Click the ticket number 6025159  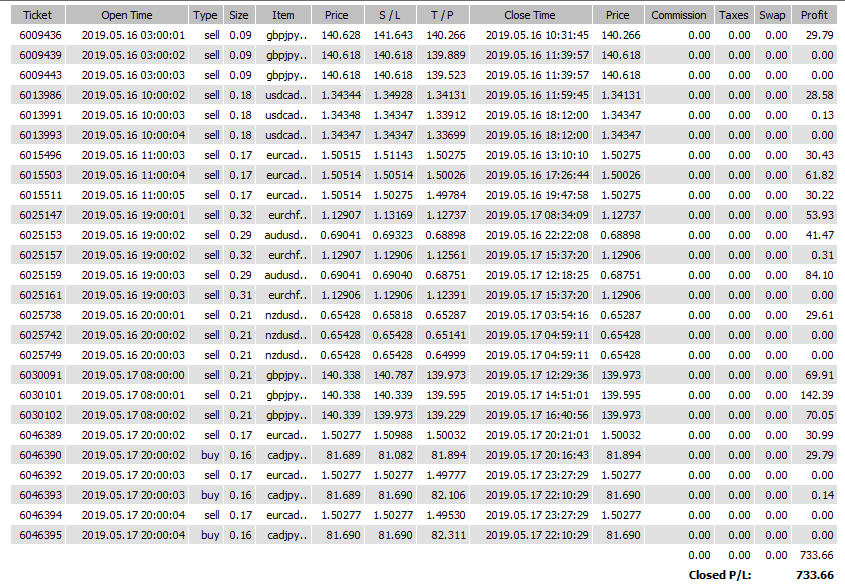click(38, 274)
